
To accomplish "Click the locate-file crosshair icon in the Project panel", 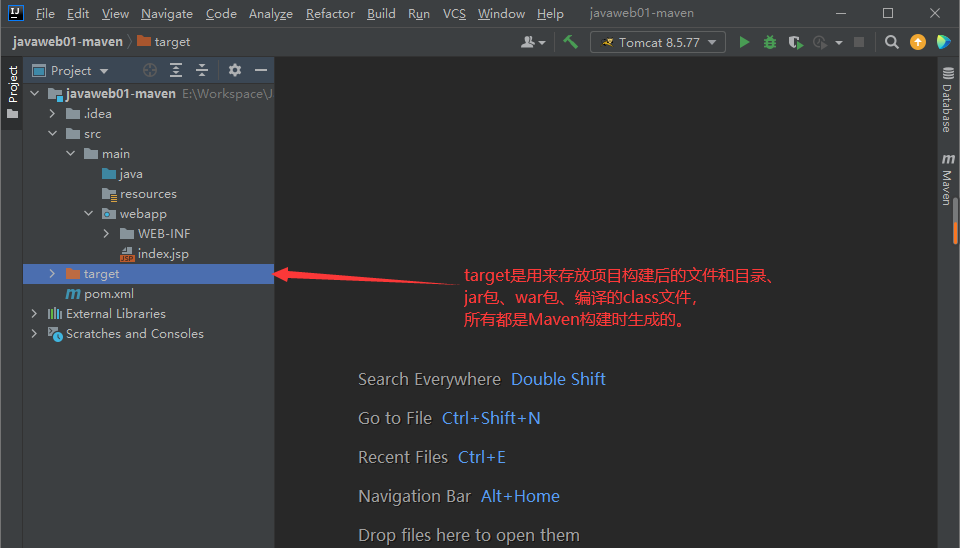I will 150,70.
